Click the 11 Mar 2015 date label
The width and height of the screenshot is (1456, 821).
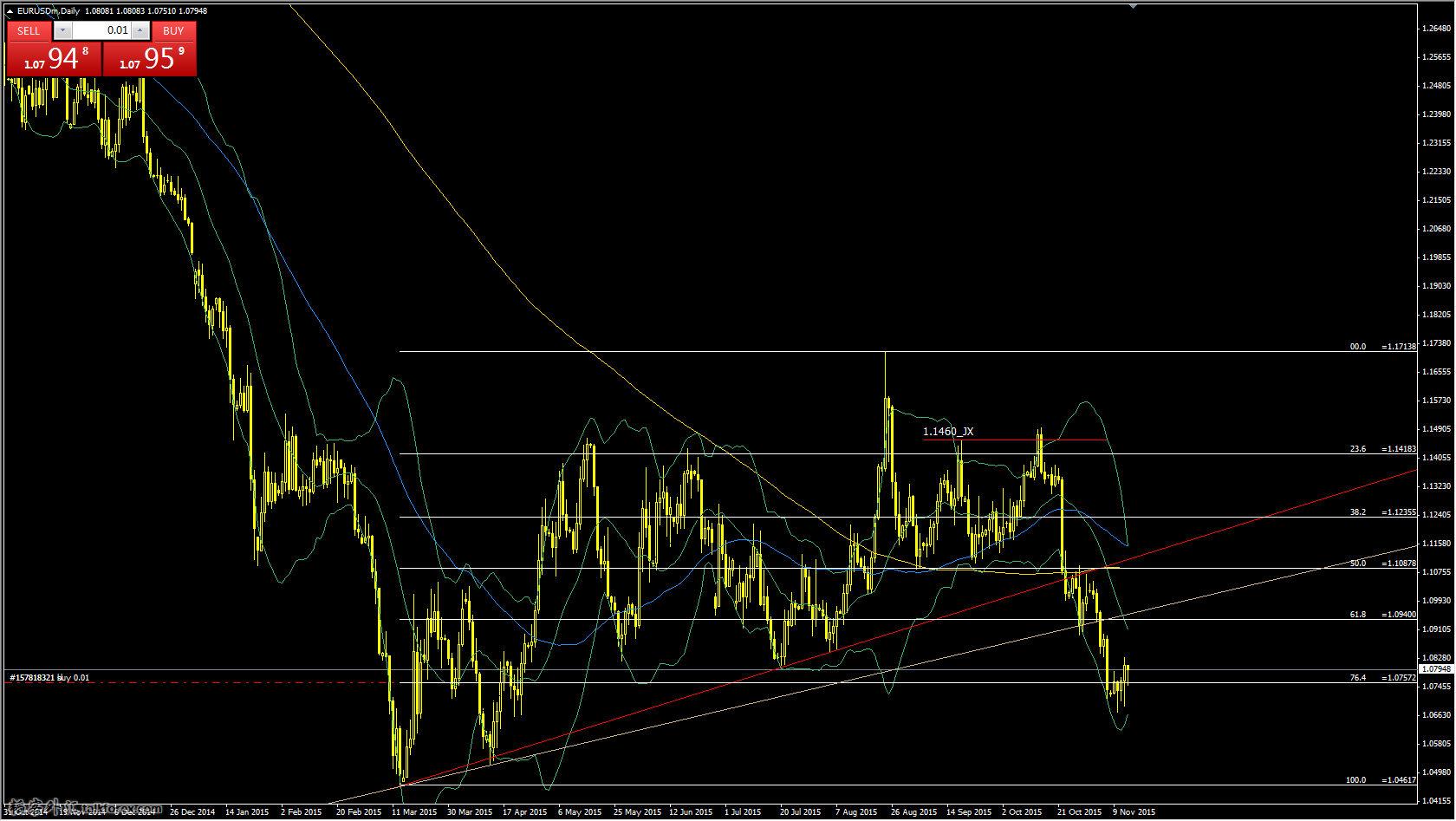pos(413,812)
